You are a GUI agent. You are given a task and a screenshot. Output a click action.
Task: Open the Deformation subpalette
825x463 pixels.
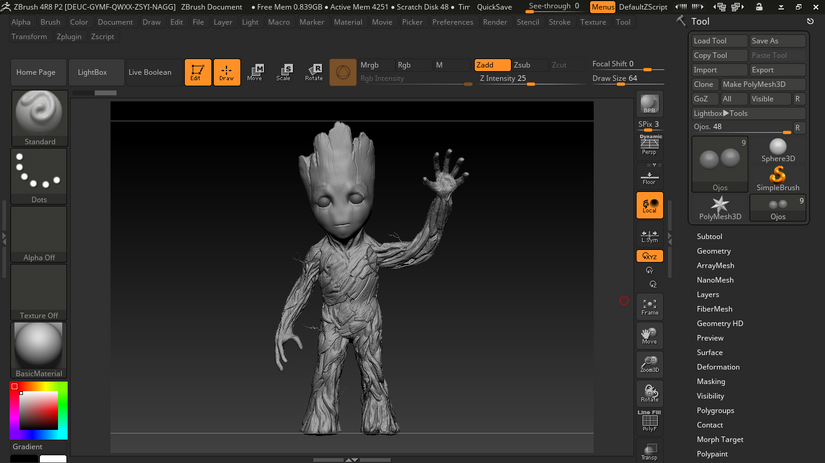coord(718,367)
